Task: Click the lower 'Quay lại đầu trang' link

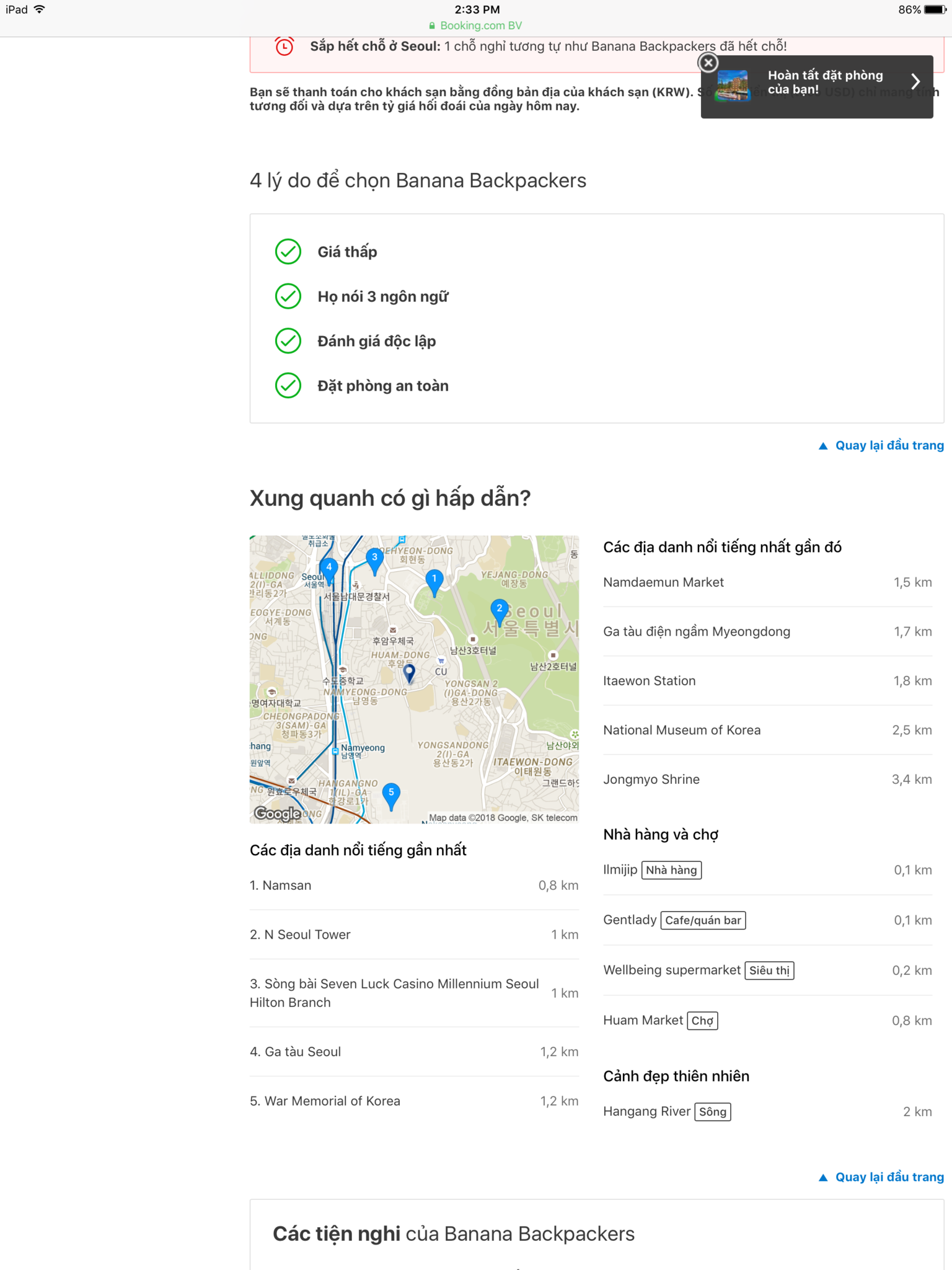Action: [881, 1177]
